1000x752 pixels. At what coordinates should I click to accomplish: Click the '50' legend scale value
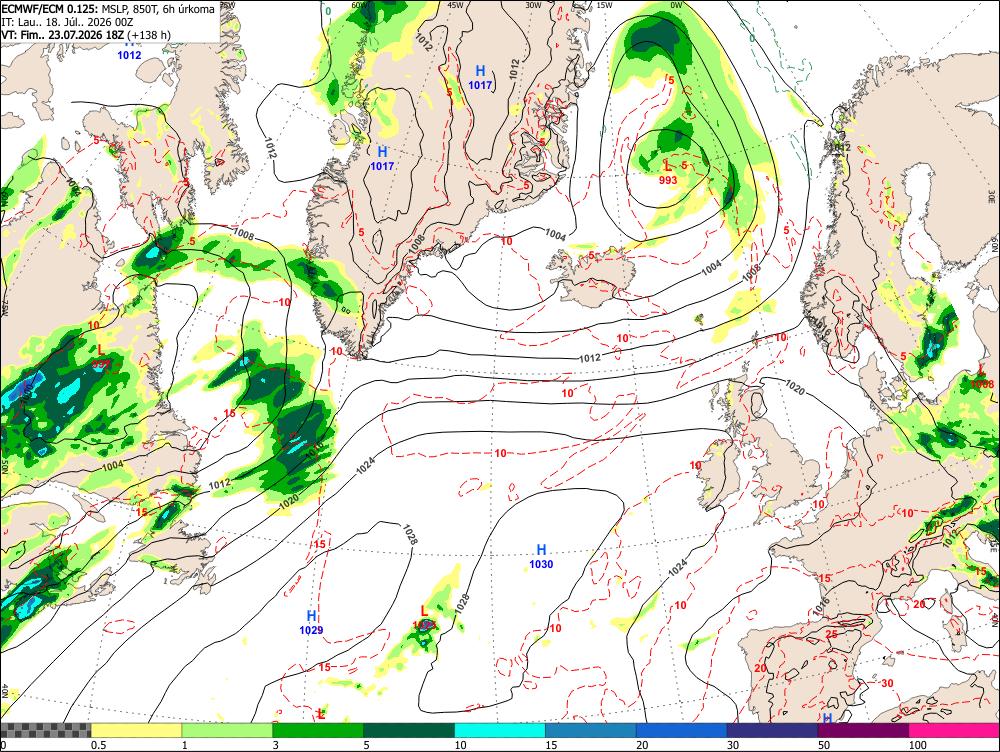tap(824, 745)
